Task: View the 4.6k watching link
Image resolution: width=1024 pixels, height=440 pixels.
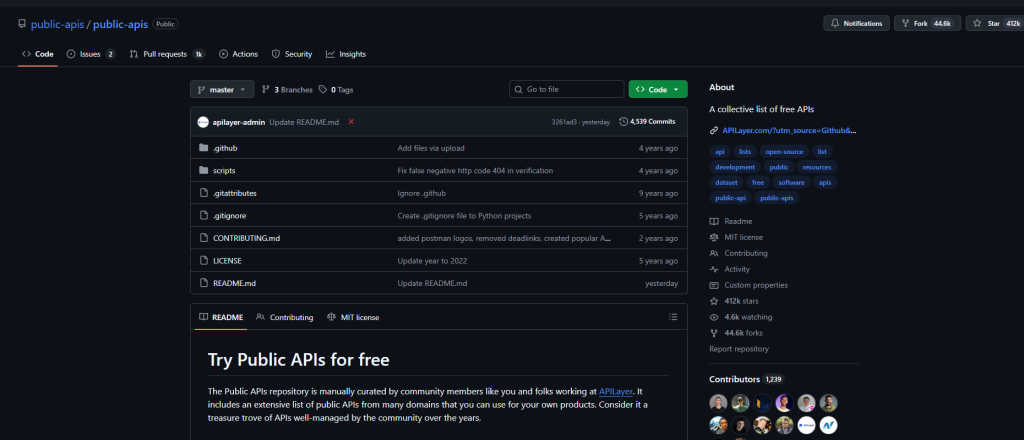Action: (741, 317)
